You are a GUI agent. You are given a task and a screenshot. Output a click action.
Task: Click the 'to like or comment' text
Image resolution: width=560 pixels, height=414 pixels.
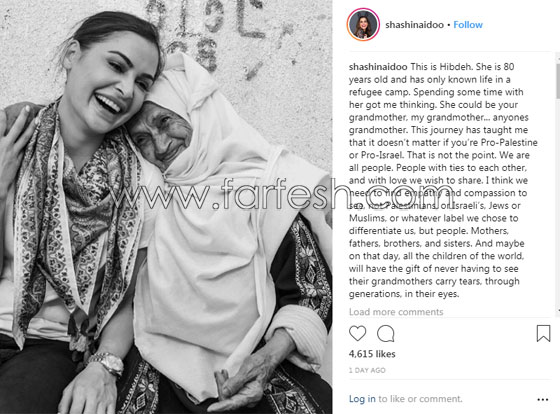click(x=420, y=399)
